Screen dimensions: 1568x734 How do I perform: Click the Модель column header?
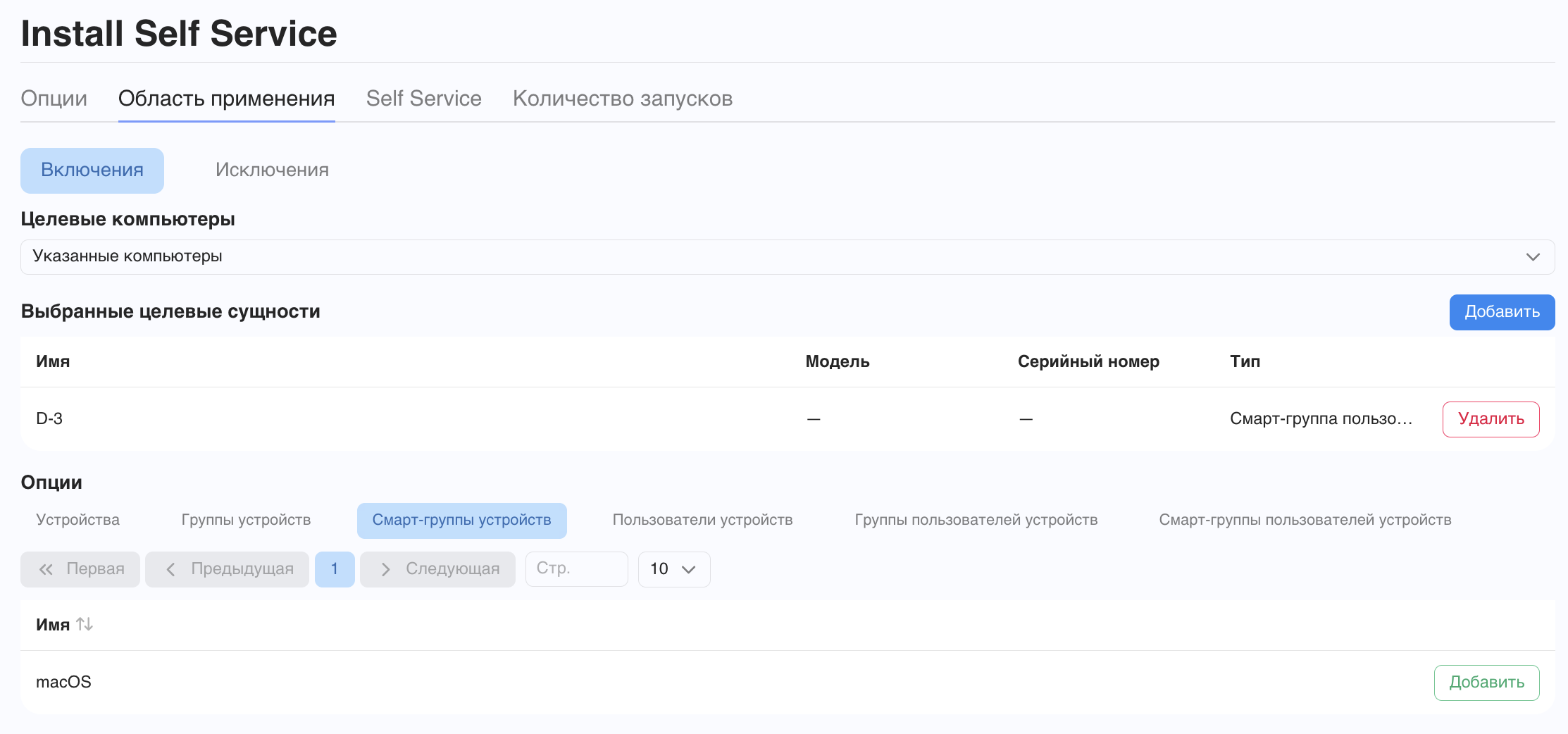click(838, 362)
